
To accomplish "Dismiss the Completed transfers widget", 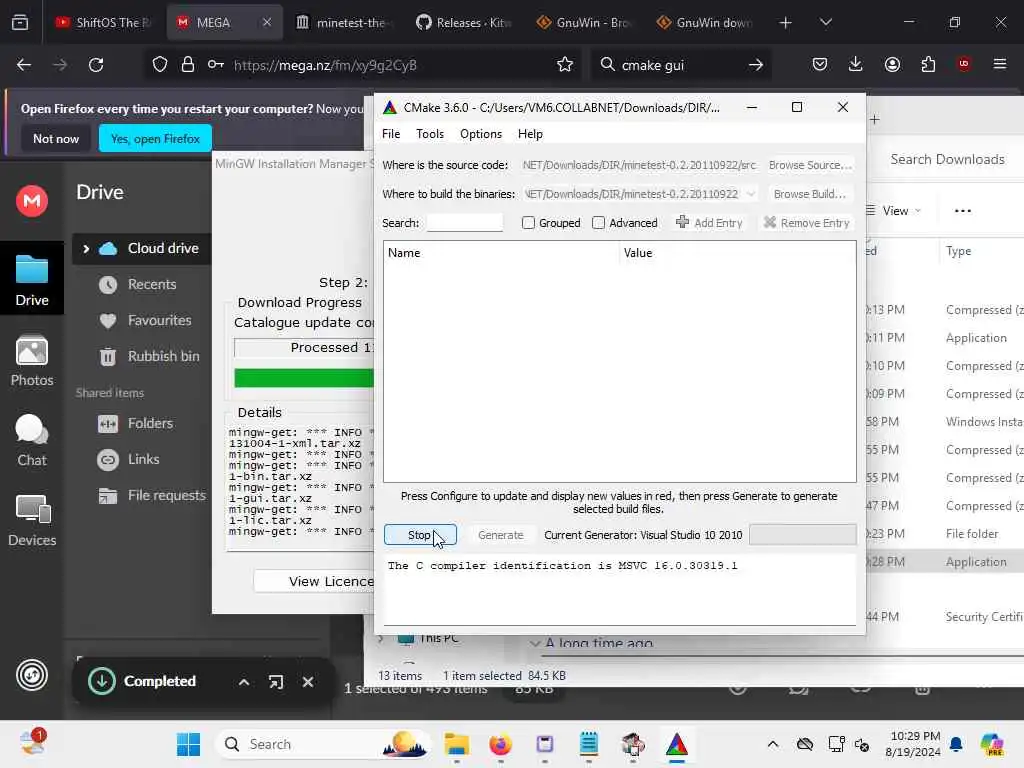I will [308, 682].
